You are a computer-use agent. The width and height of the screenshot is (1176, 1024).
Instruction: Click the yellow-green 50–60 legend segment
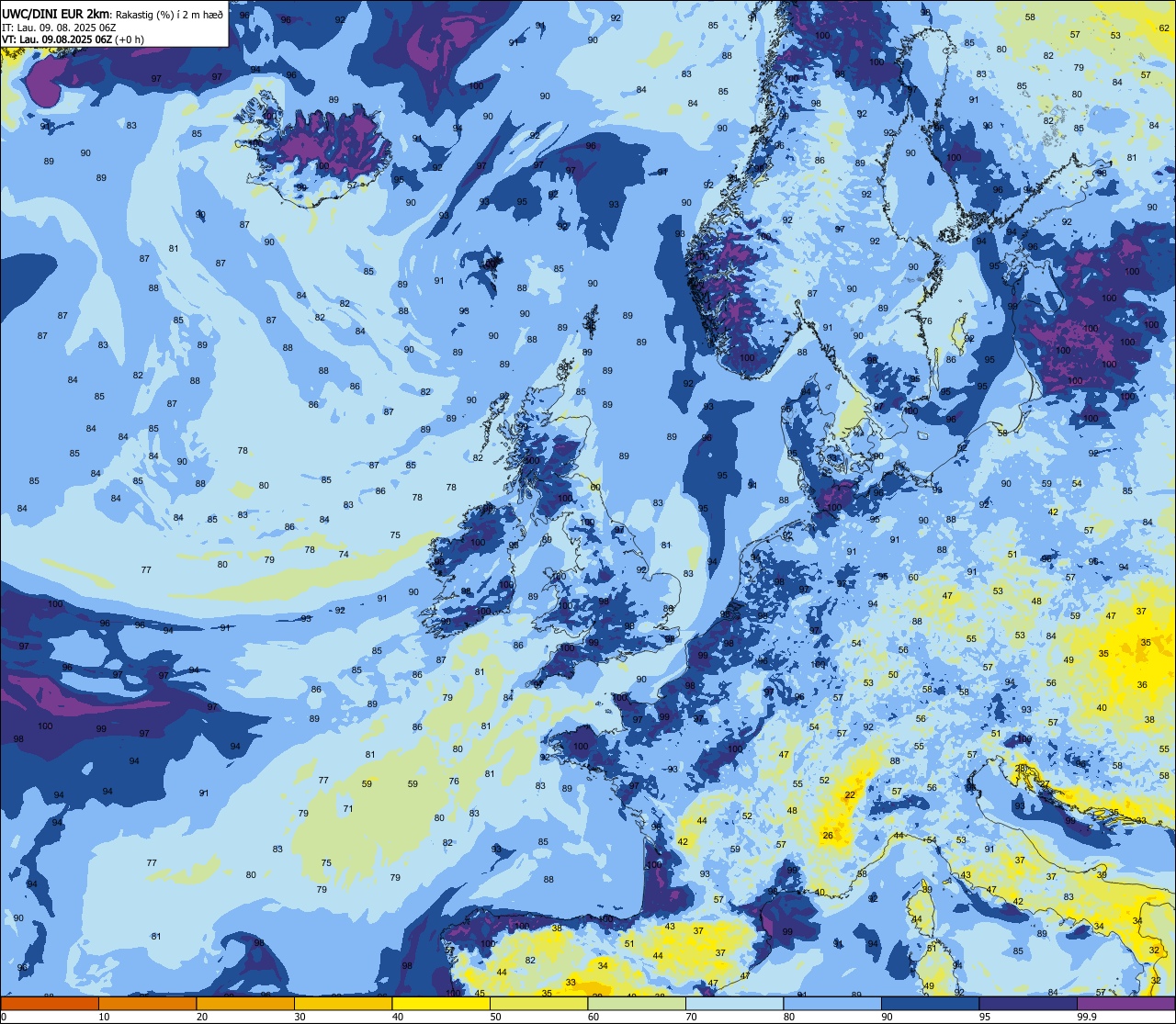click(x=538, y=1003)
